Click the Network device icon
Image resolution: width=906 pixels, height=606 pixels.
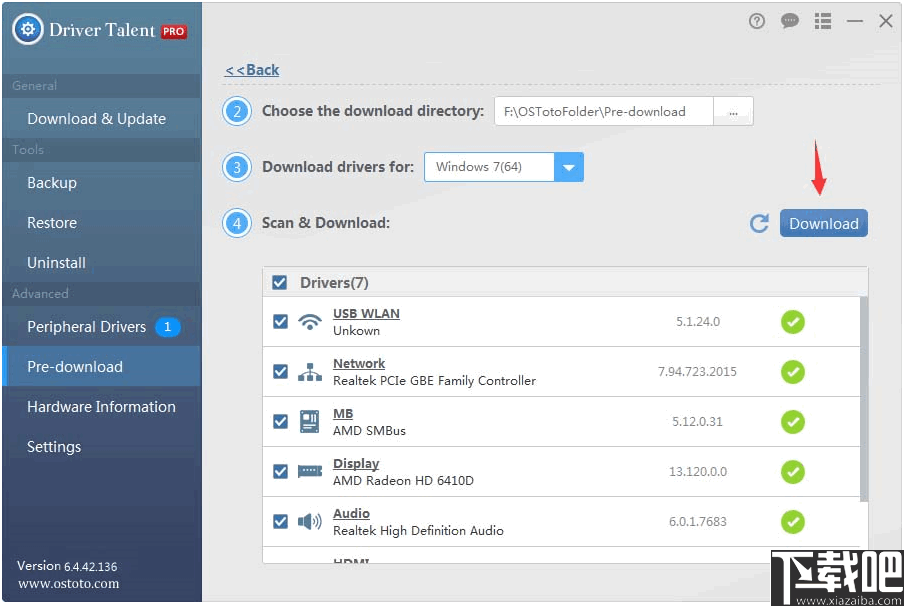(x=310, y=372)
